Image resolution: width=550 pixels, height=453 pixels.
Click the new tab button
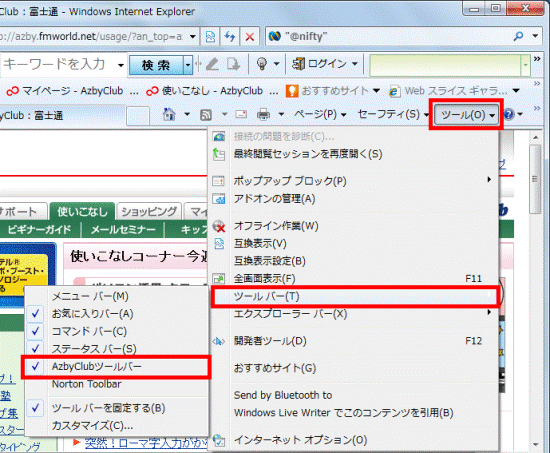click(x=138, y=115)
